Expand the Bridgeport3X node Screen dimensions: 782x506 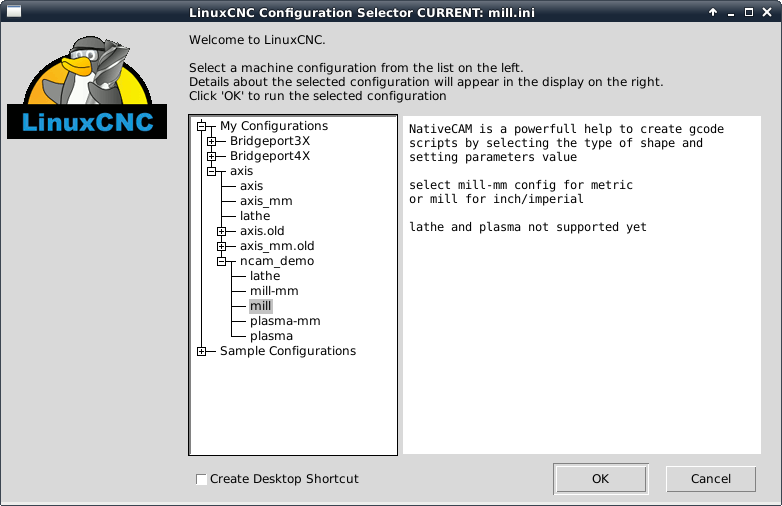click(x=211, y=142)
